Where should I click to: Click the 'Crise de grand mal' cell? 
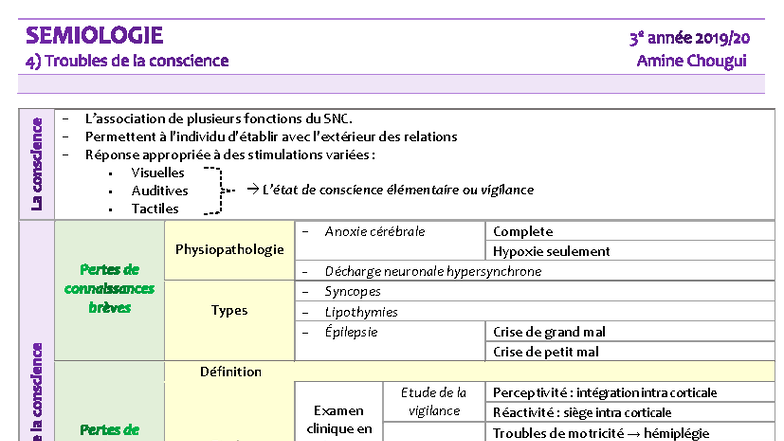pyautogui.click(x=550, y=332)
